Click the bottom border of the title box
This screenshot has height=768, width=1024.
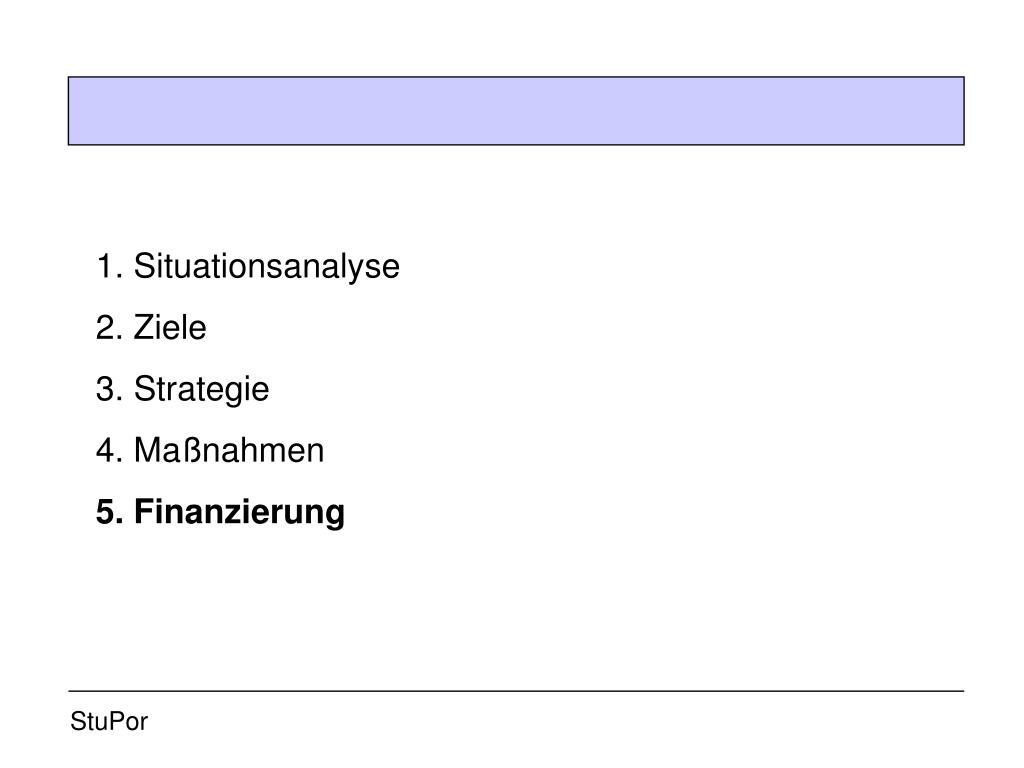516,145
